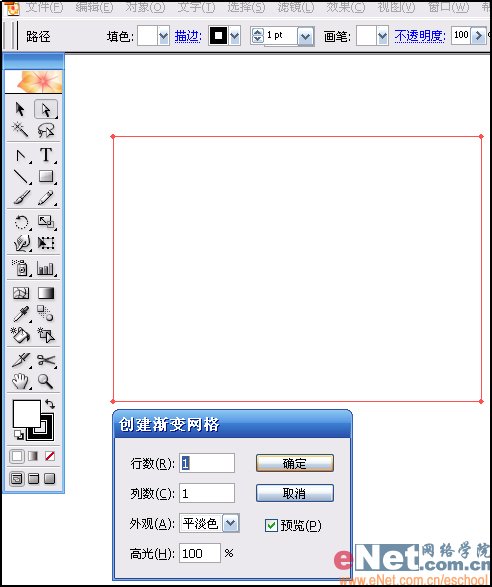This screenshot has width=492, height=587.
Task: Toggle the 预览 preview checkbox
Action: click(x=271, y=526)
